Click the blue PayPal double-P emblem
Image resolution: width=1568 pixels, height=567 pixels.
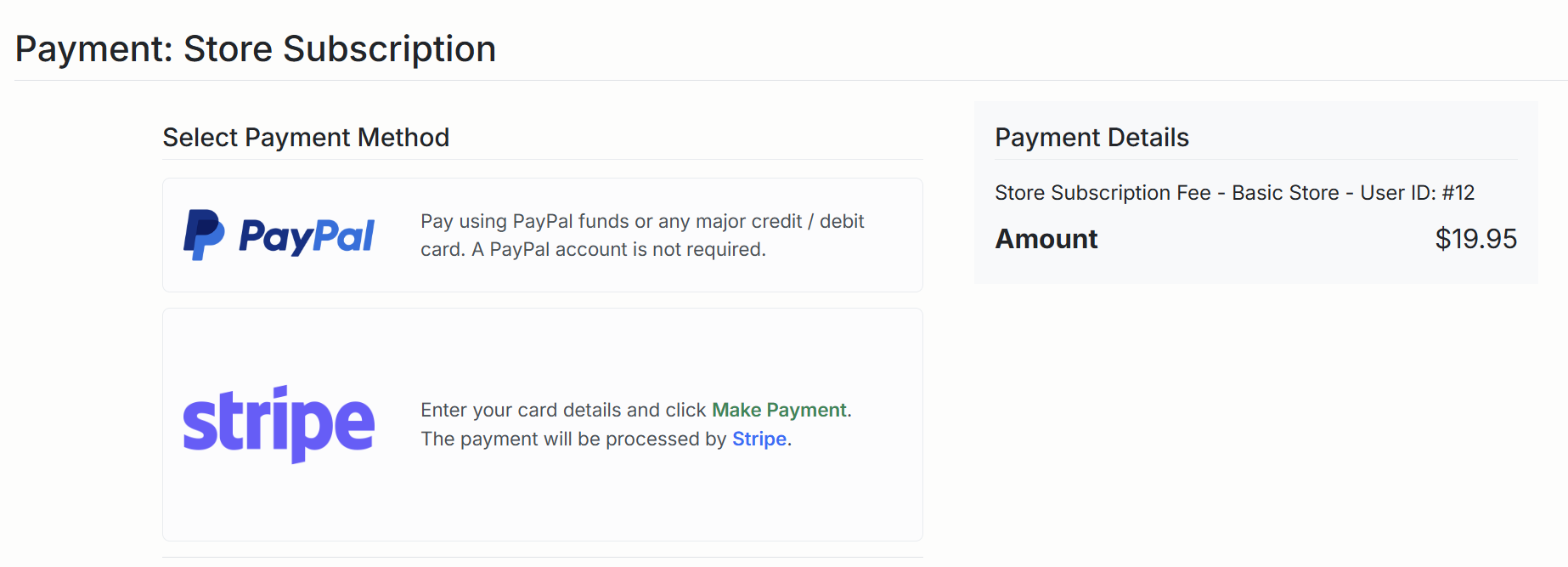(x=204, y=235)
